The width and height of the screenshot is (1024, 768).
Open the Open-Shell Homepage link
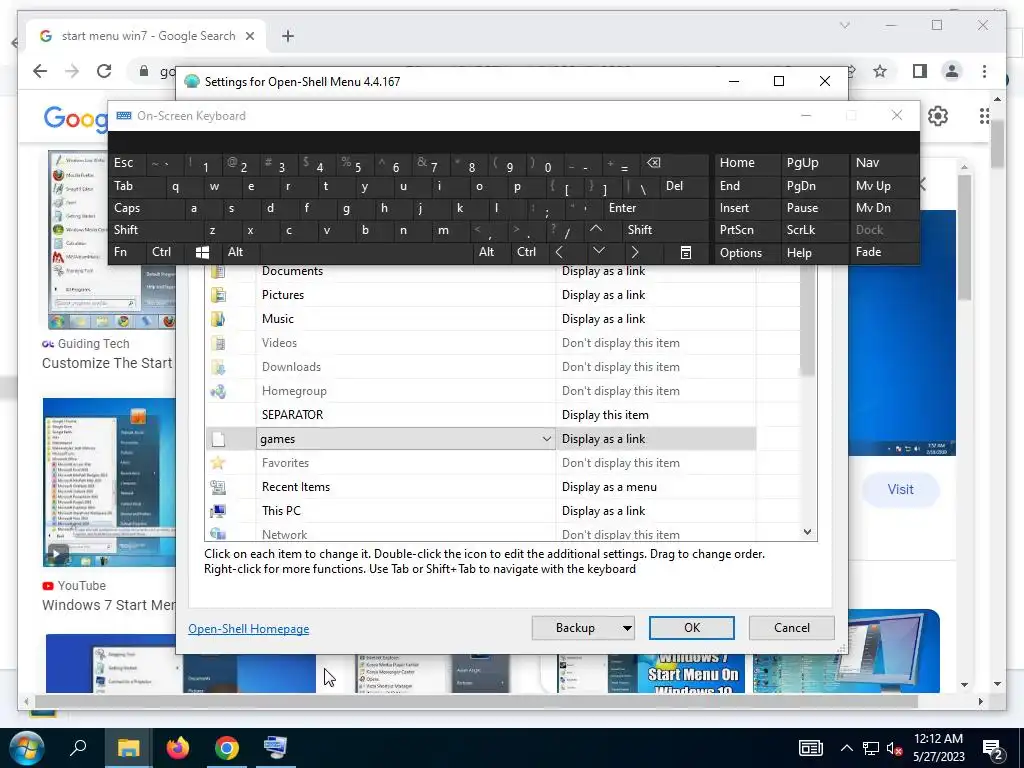pos(249,629)
